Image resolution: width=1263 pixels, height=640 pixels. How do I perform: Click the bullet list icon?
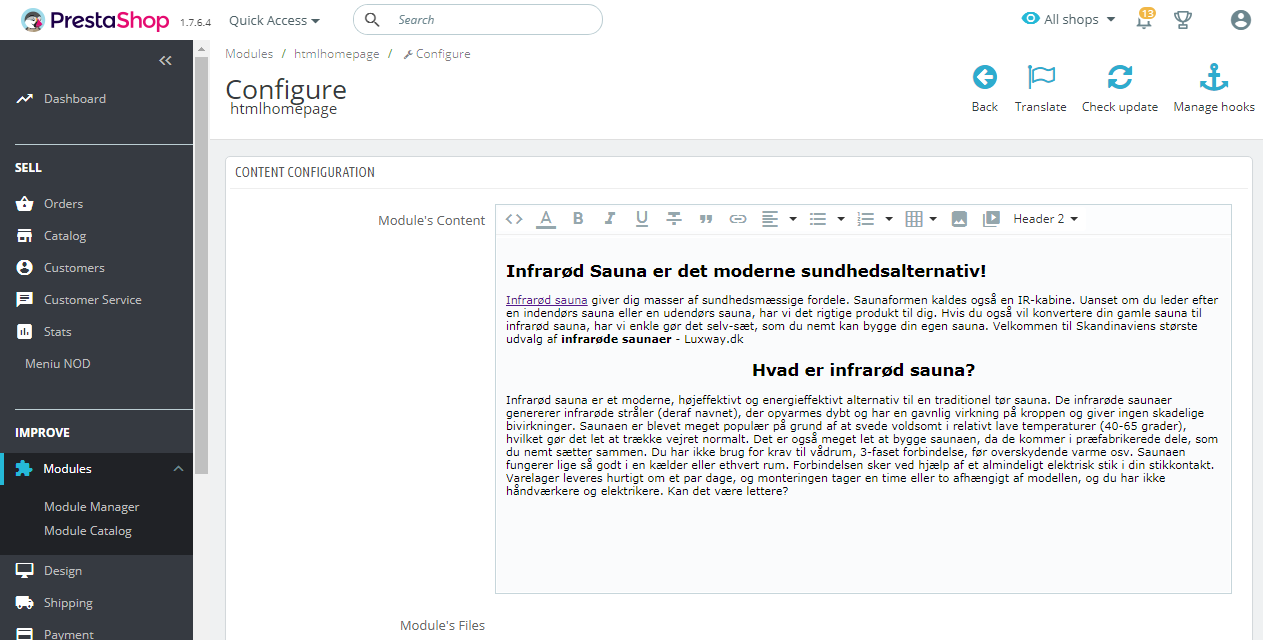(818, 219)
